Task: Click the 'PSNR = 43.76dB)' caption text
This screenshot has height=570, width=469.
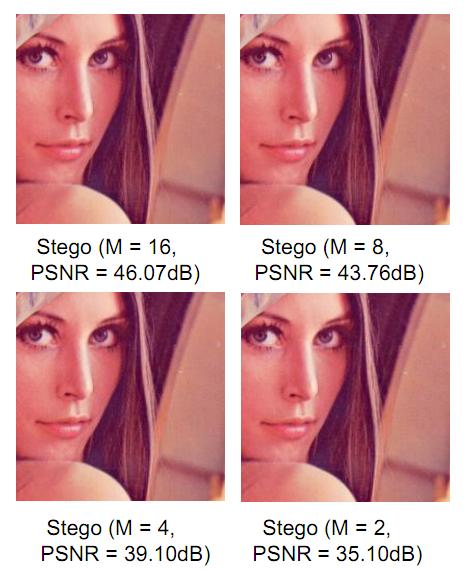Action: tap(339, 273)
